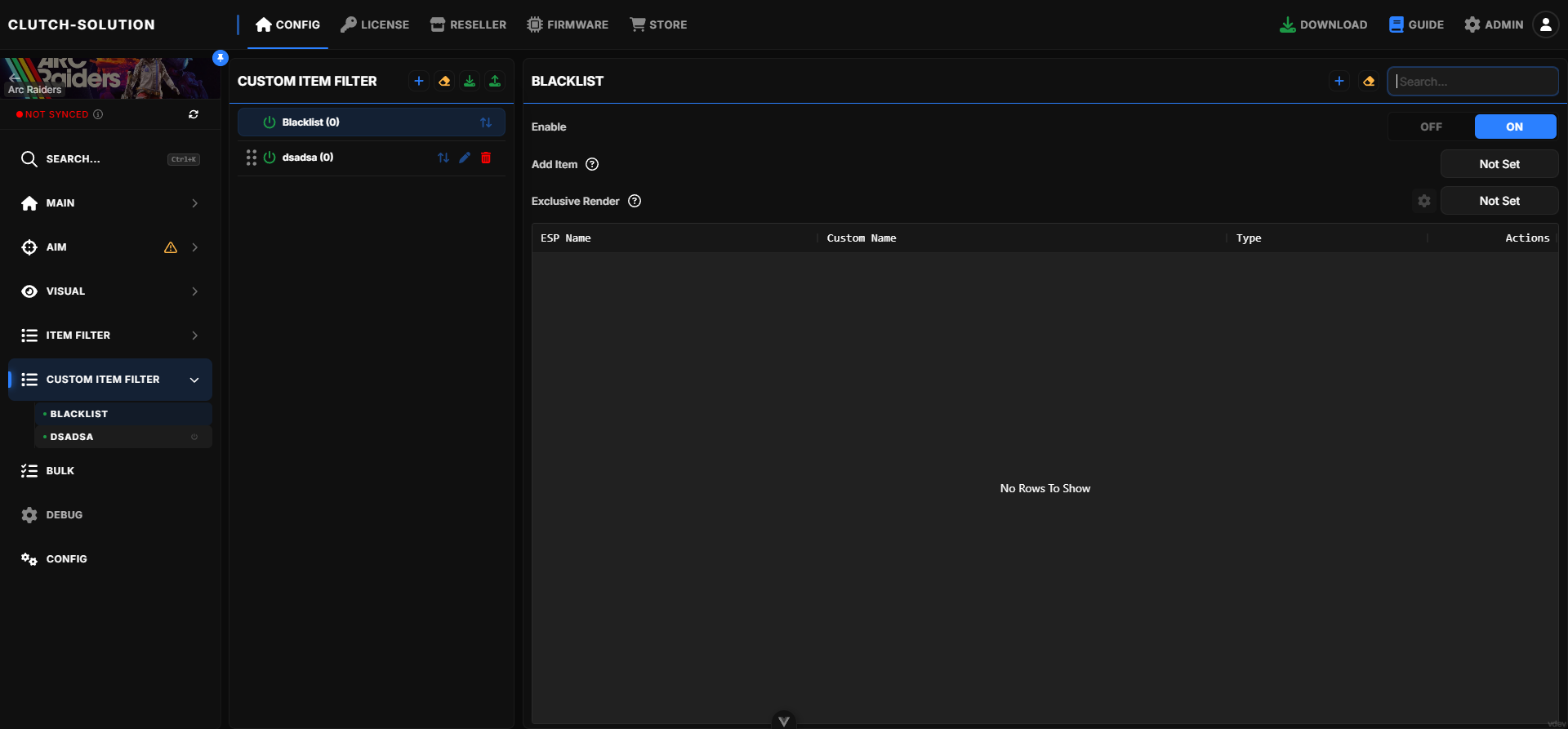Expand the VISUAL sidebar section
The width and height of the screenshot is (1568, 729).
pyautogui.click(x=110, y=291)
